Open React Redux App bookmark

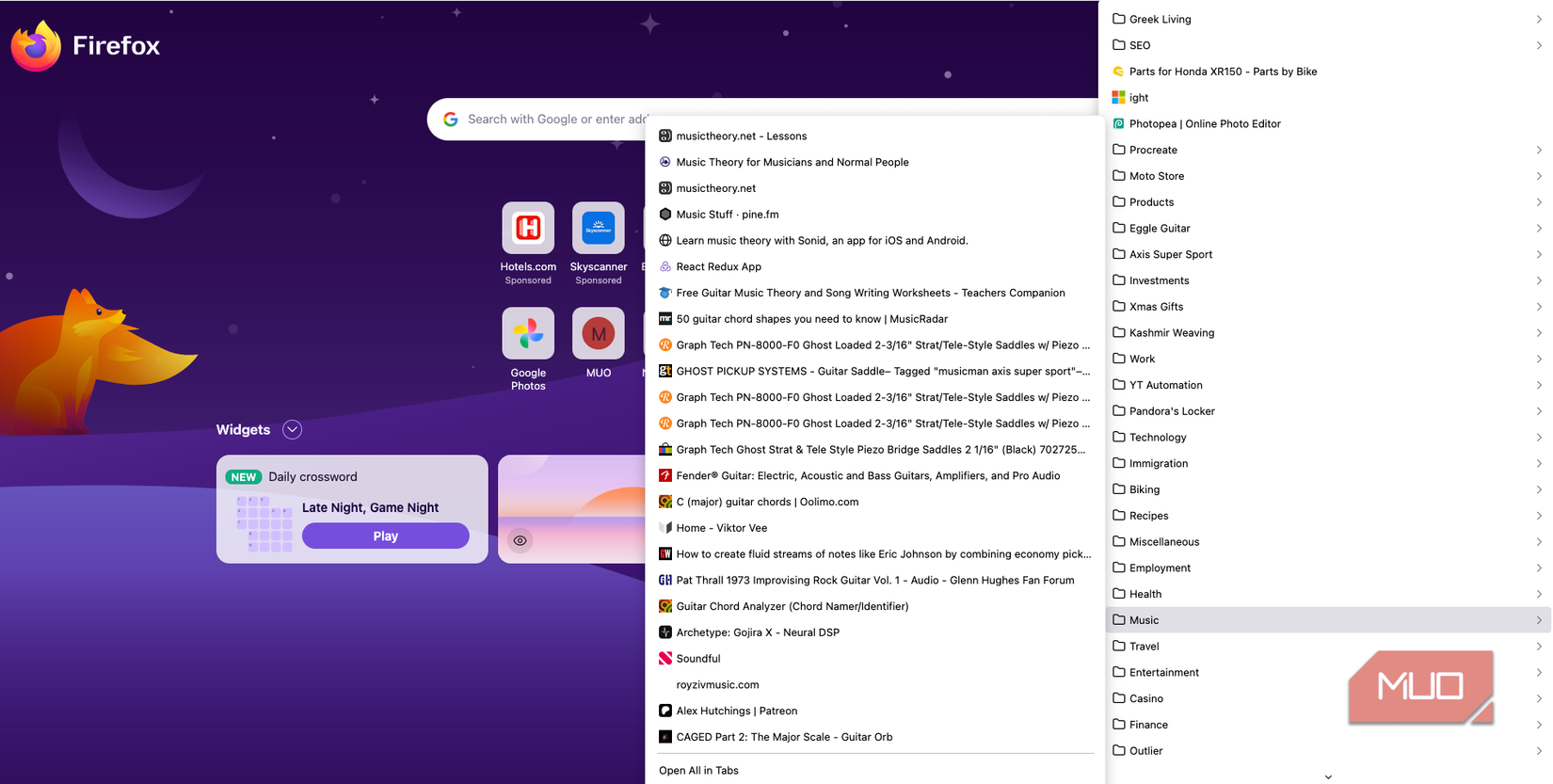(875, 266)
